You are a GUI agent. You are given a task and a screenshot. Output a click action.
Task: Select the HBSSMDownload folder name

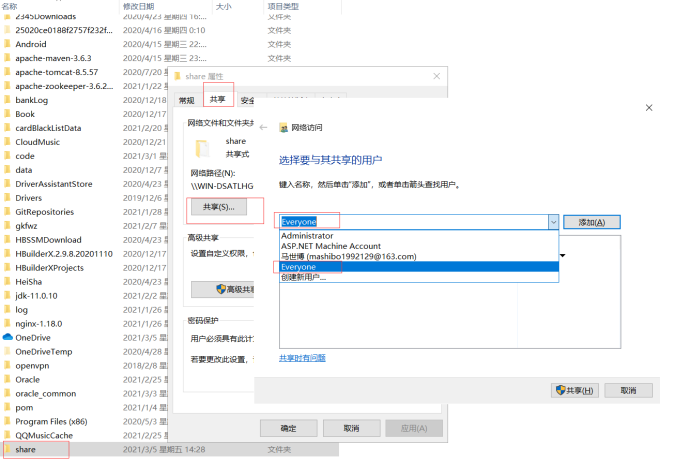pyautogui.click(x=49, y=240)
